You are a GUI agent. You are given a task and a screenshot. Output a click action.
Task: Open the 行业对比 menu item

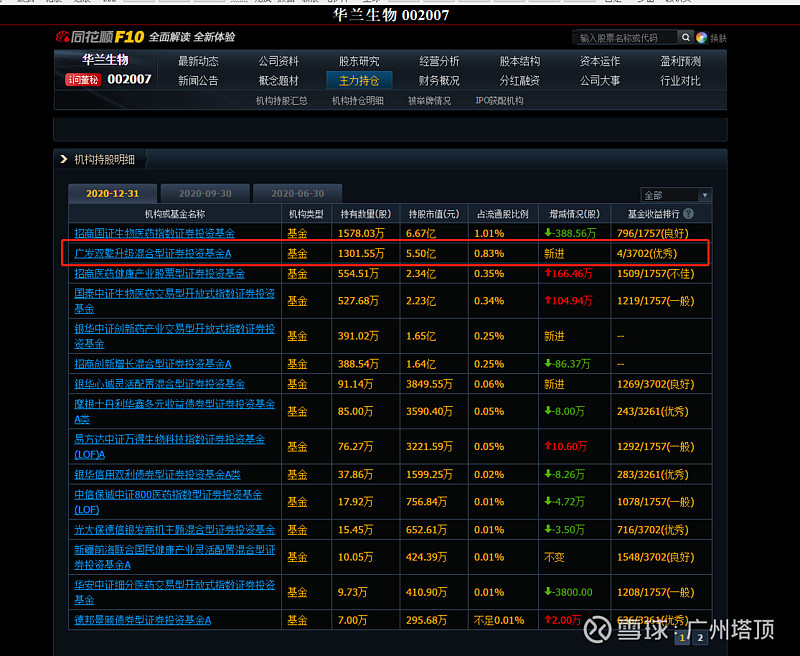pos(680,81)
